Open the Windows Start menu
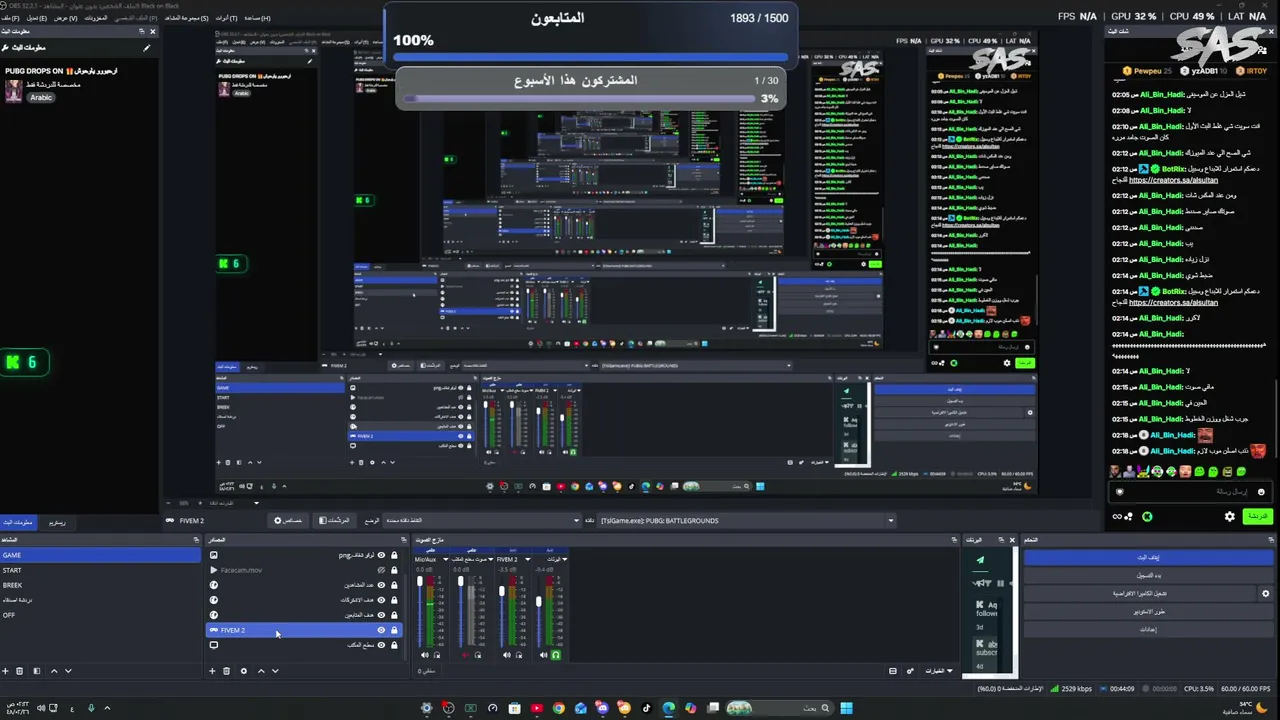 pos(846,708)
